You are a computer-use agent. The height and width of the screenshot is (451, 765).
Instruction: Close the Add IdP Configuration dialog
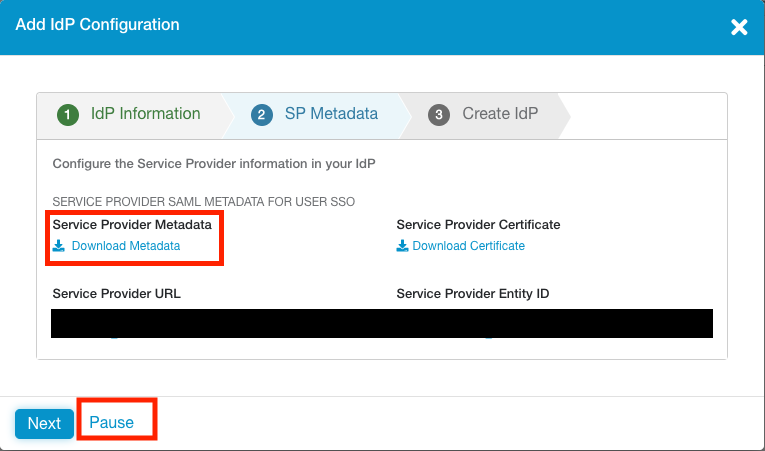click(x=739, y=27)
